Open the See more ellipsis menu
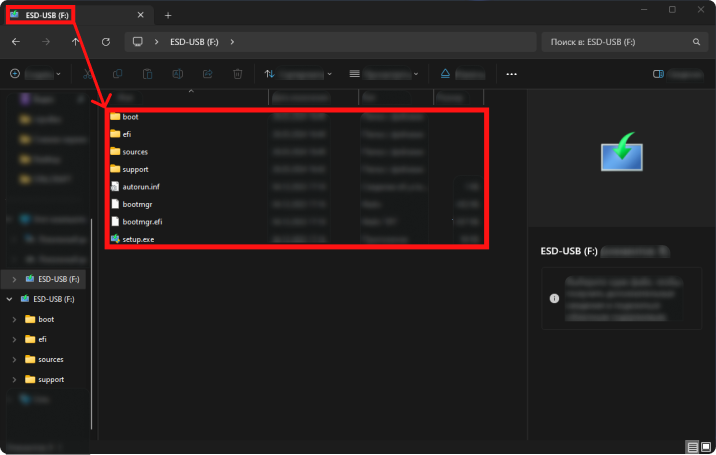The height and width of the screenshot is (455, 716). (x=512, y=74)
